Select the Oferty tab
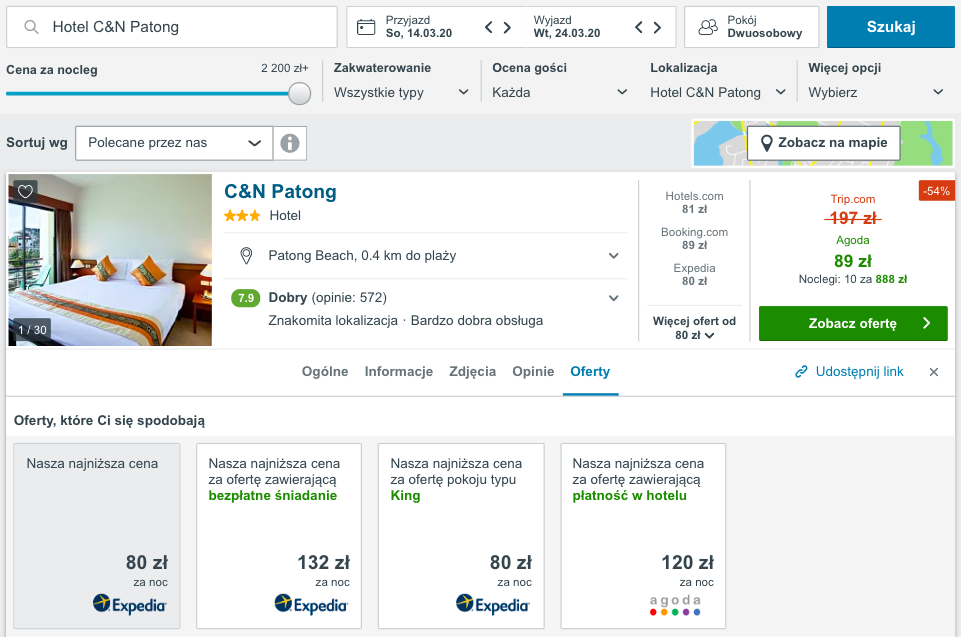Image resolution: width=961 pixels, height=637 pixels. 590,372
